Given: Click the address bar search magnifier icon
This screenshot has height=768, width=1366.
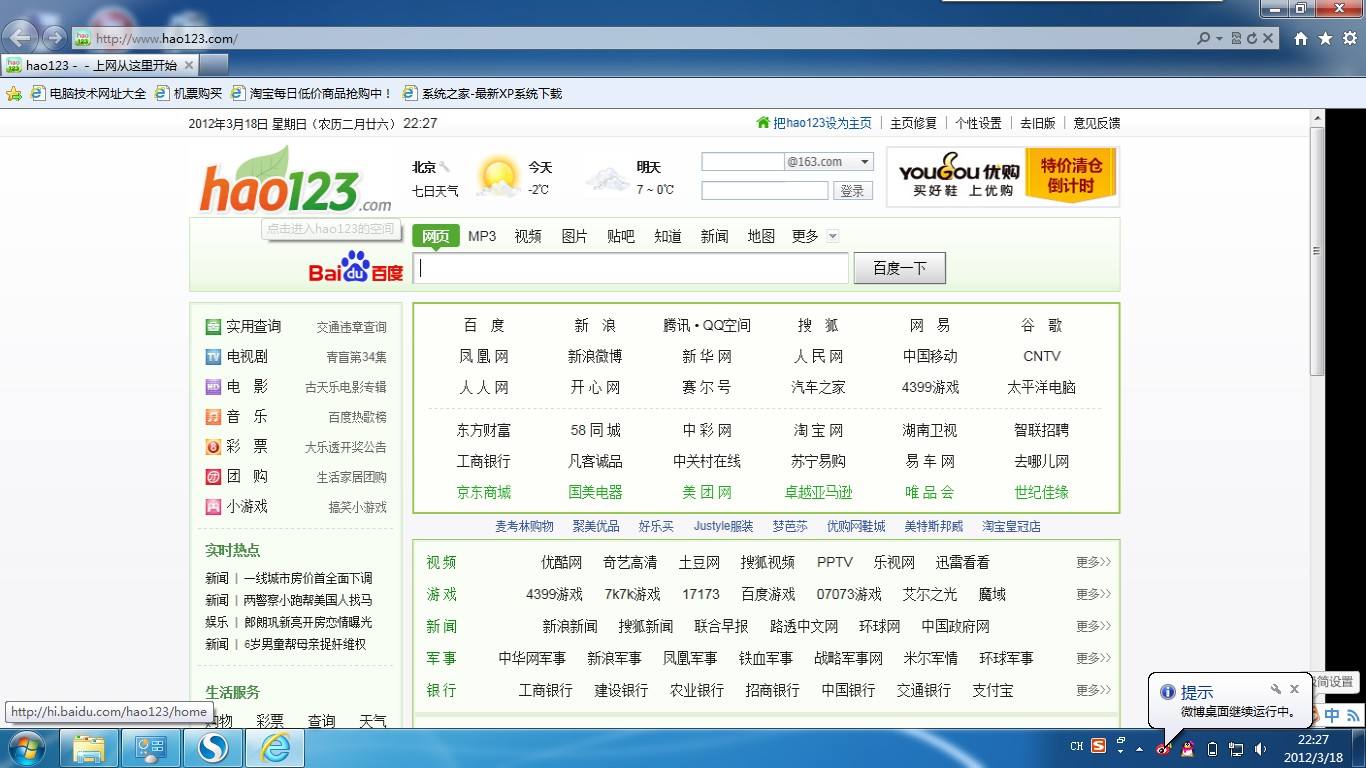Looking at the screenshot, I should [1204, 38].
